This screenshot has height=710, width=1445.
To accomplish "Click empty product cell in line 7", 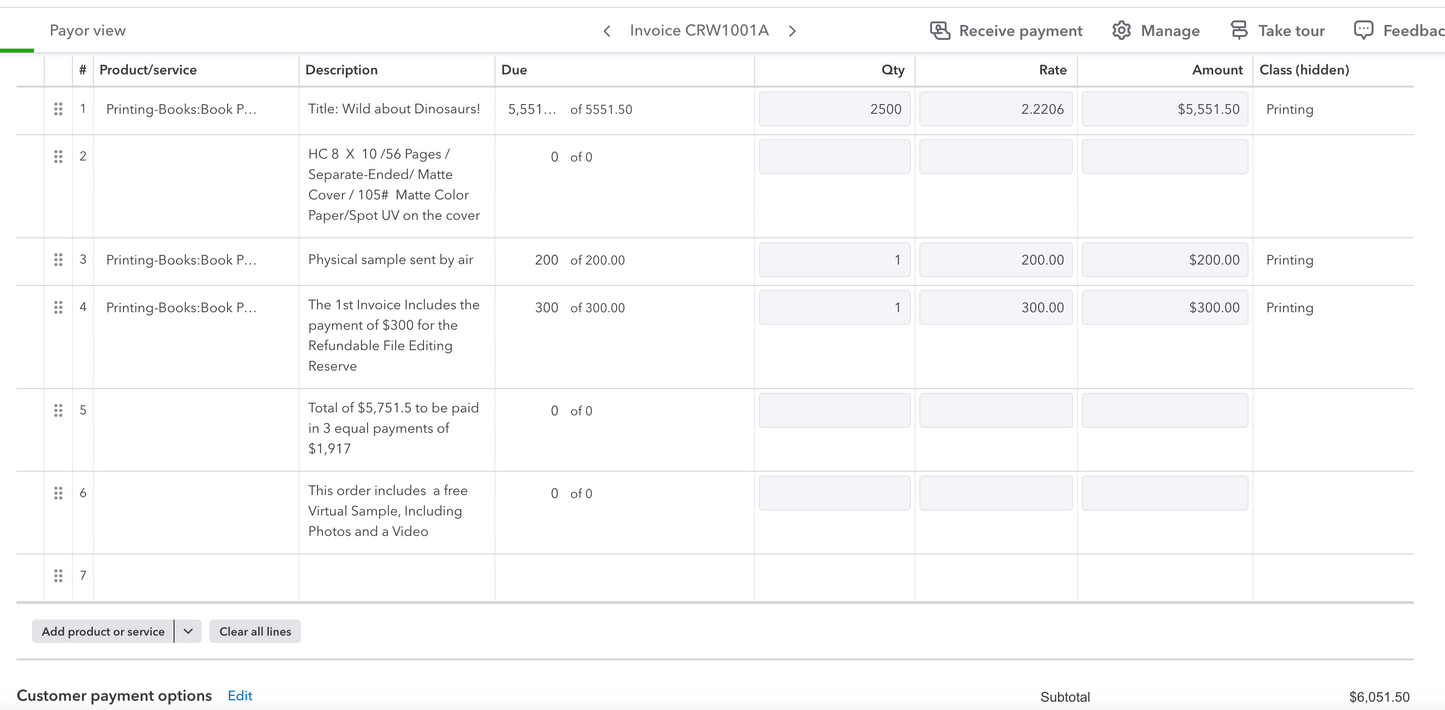I will coord(196,577).
